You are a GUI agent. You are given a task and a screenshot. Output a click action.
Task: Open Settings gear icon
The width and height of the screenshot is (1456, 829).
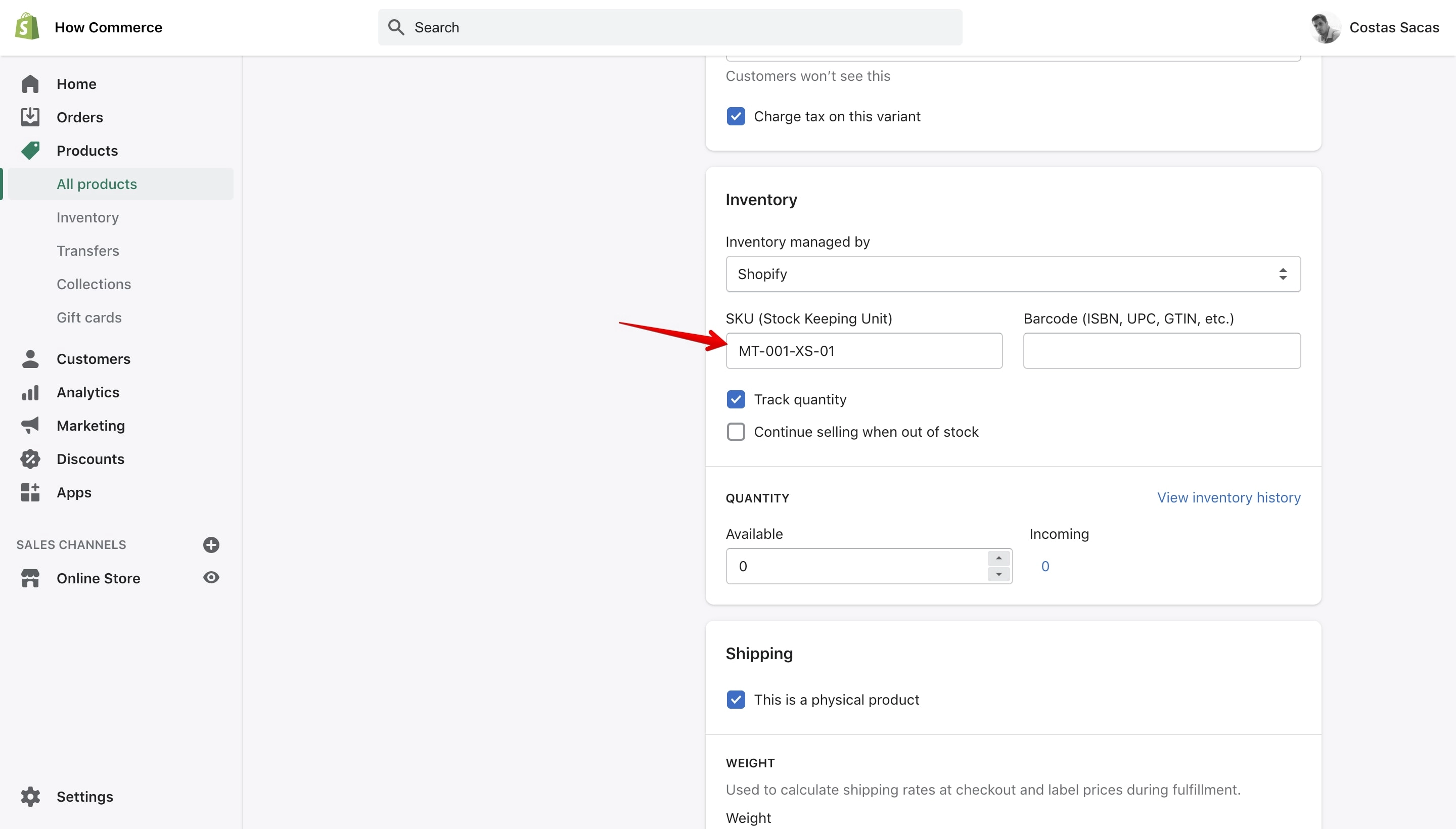[x=30, y=796]
